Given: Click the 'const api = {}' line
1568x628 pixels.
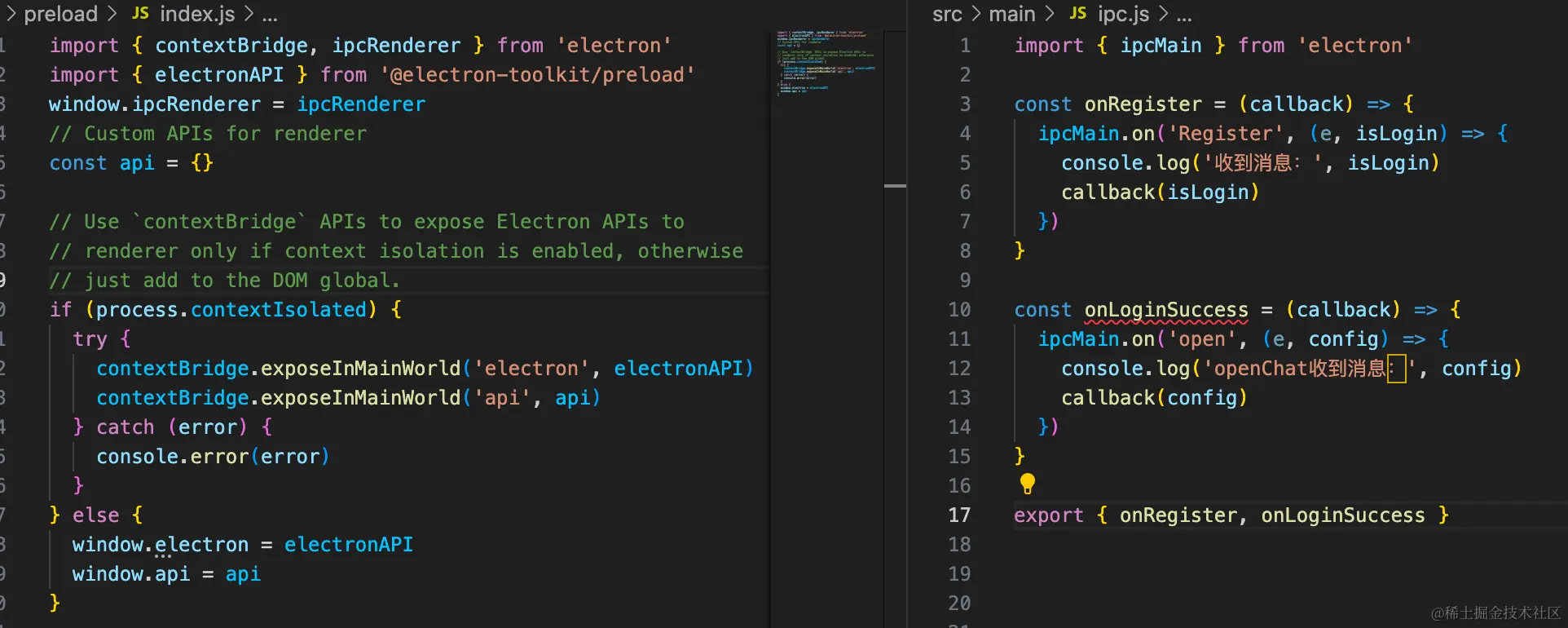Looking at the screenshot, I should click(131, 163).
